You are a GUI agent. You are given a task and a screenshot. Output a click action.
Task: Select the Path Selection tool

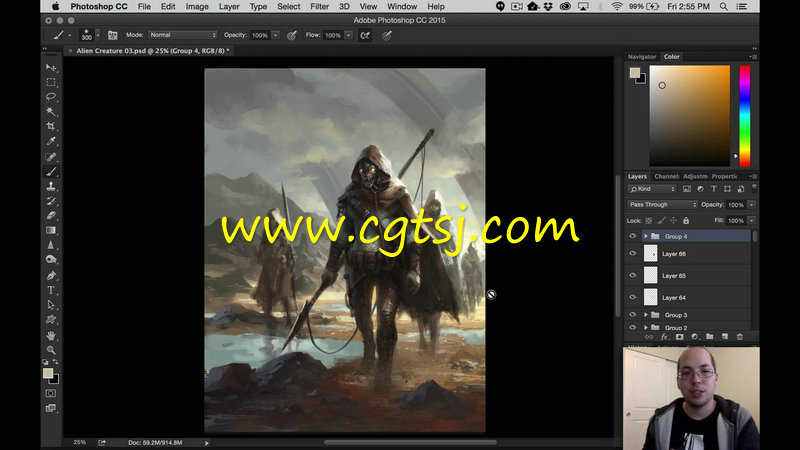pyautogui.click(x=51, y=305)
